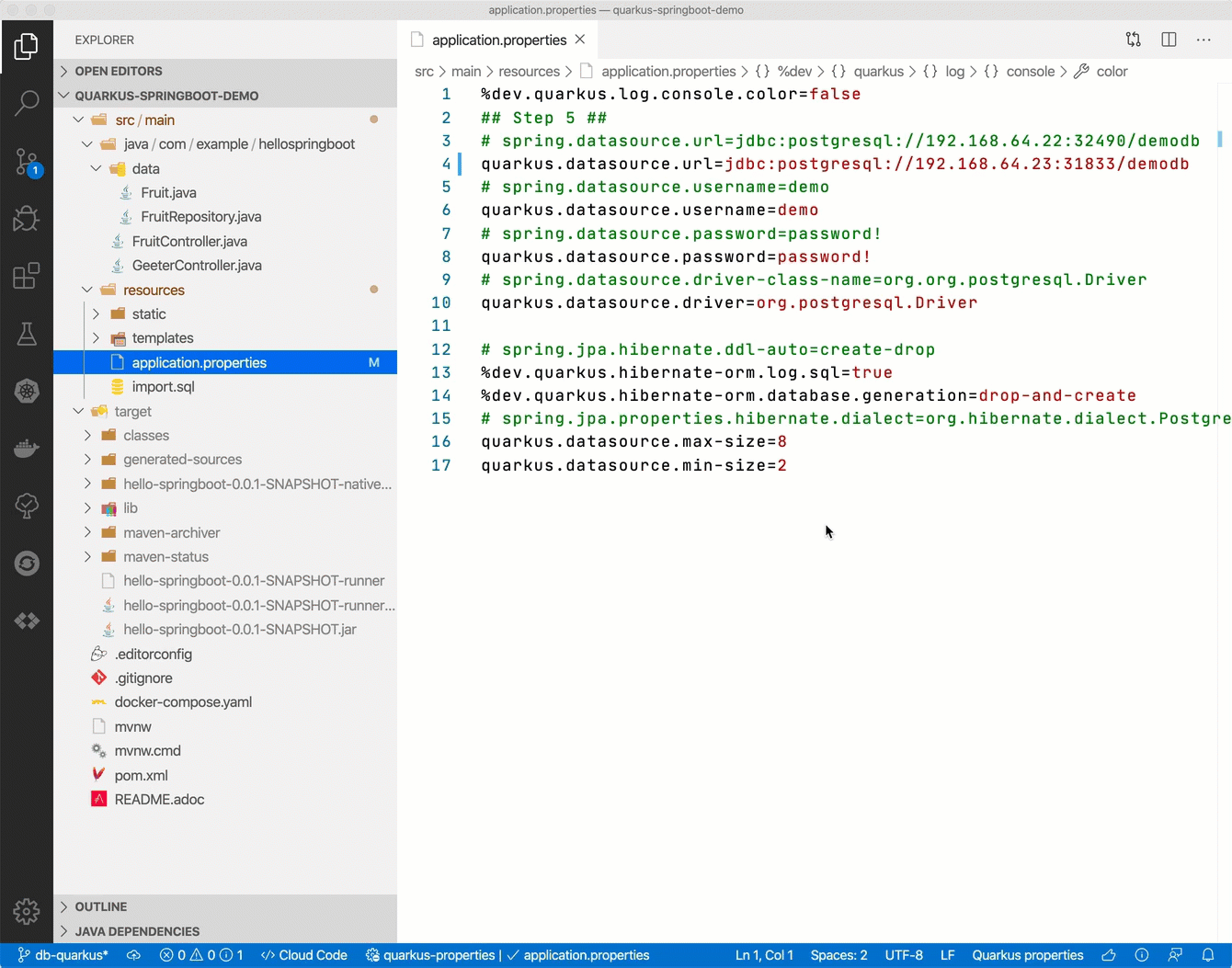
Task: Collapse the data folder
Action: pos(225,168)
